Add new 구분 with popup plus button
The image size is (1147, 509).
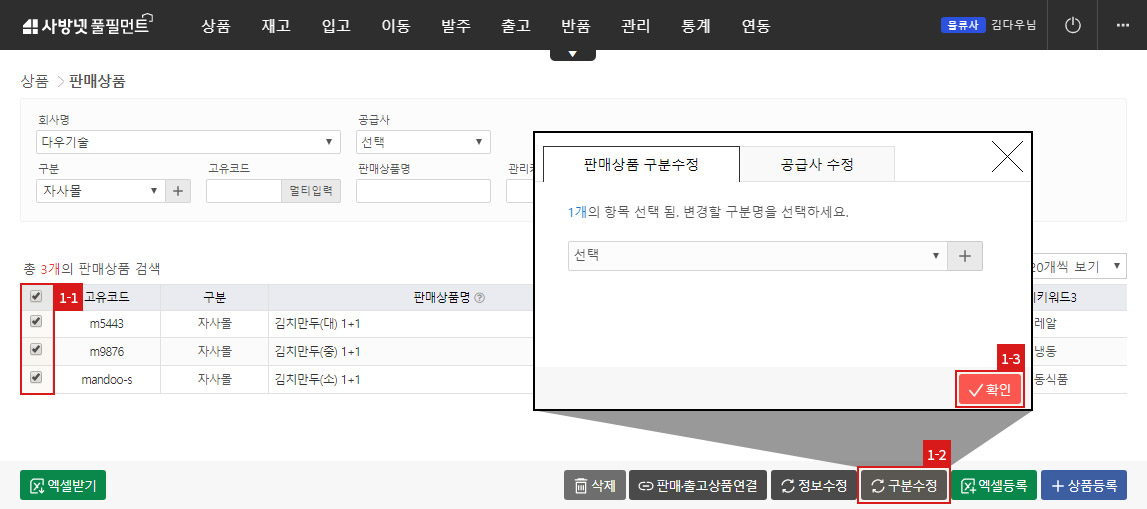coord(965,256)
